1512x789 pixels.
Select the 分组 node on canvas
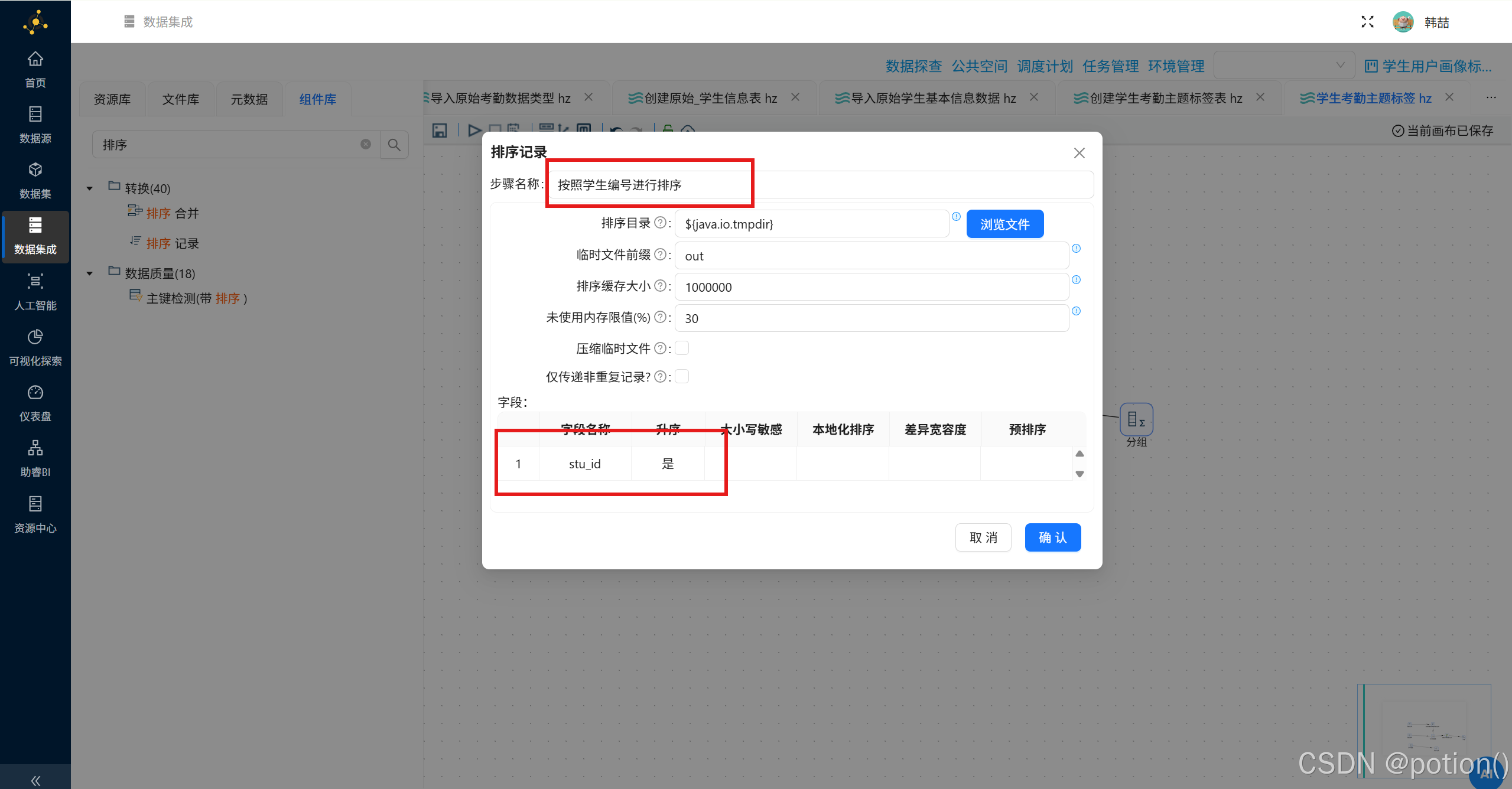coord(1136,419)
